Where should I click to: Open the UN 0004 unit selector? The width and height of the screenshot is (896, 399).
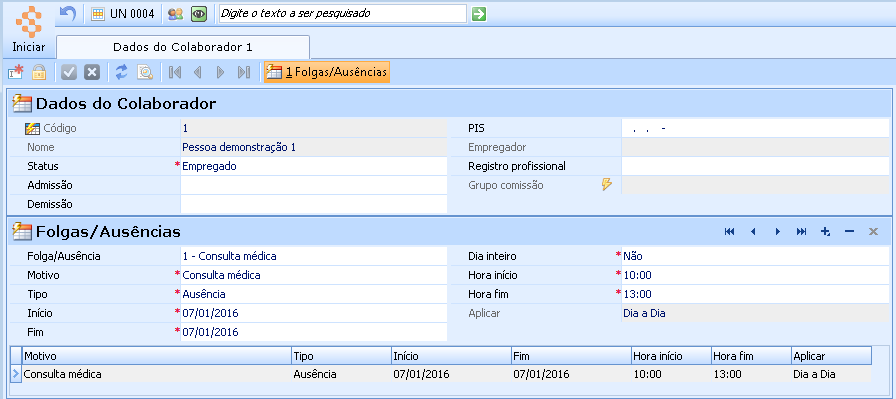point(123,14)
